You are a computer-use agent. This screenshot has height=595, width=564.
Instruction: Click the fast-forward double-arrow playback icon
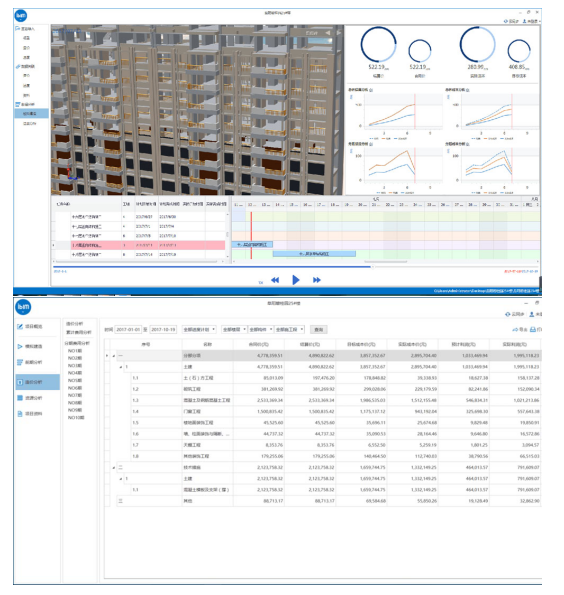tap(317, 280)
